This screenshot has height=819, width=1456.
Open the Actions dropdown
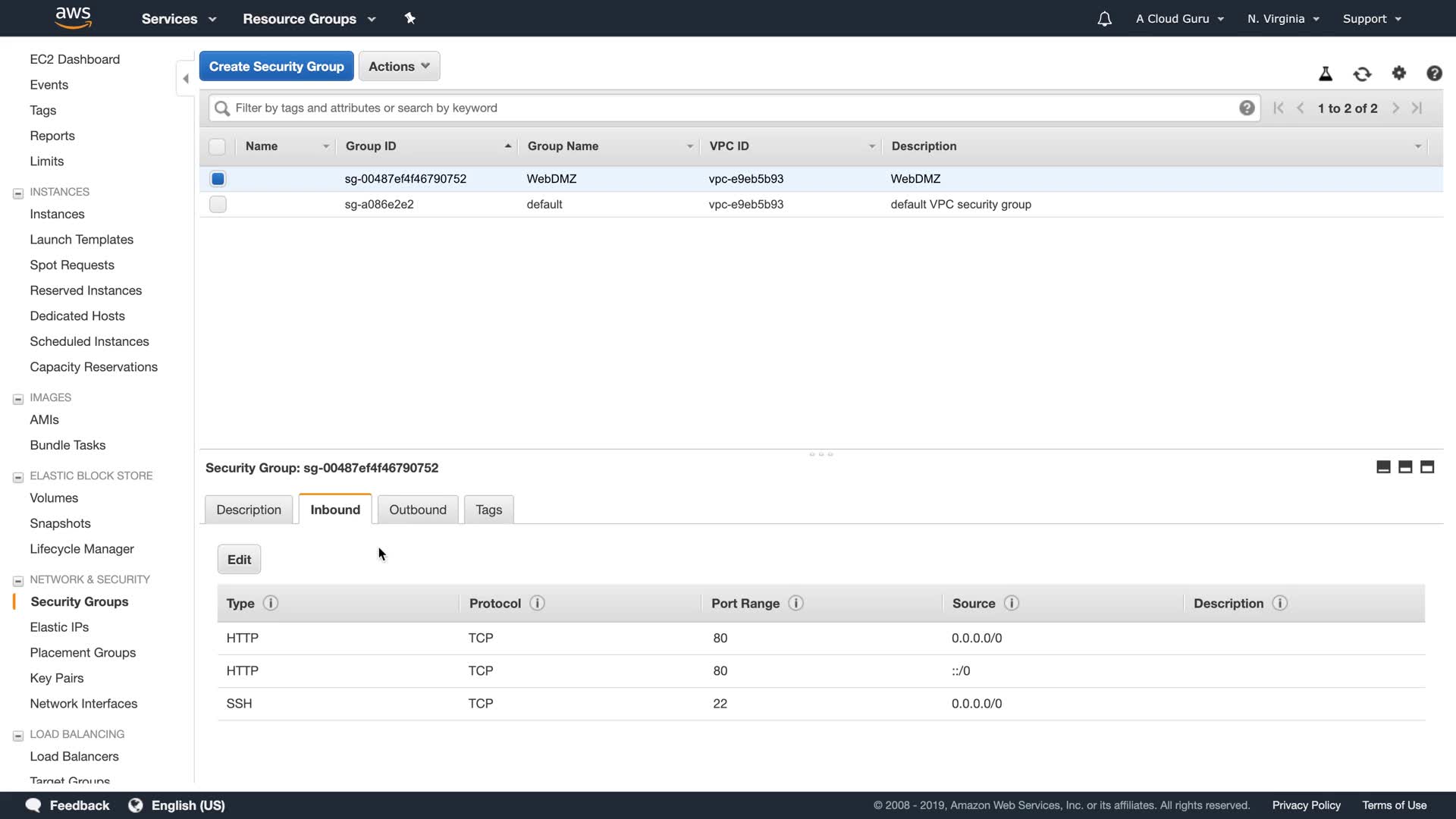pos(399,66)
